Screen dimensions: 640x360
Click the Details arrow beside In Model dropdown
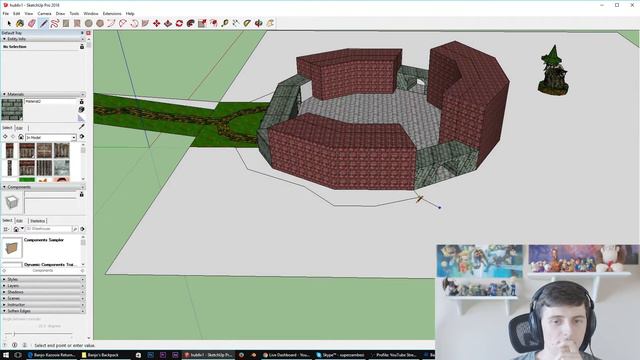pos(82,137)
